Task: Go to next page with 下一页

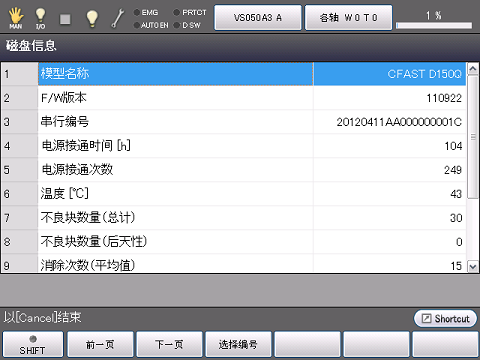Action: [169, 345]
